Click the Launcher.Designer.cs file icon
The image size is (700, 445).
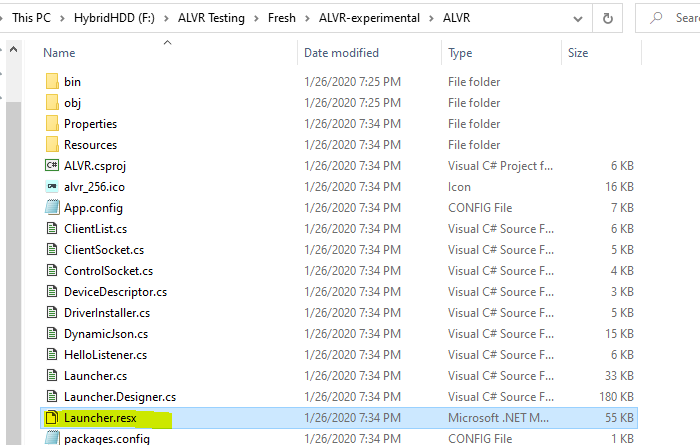point(52,396)
